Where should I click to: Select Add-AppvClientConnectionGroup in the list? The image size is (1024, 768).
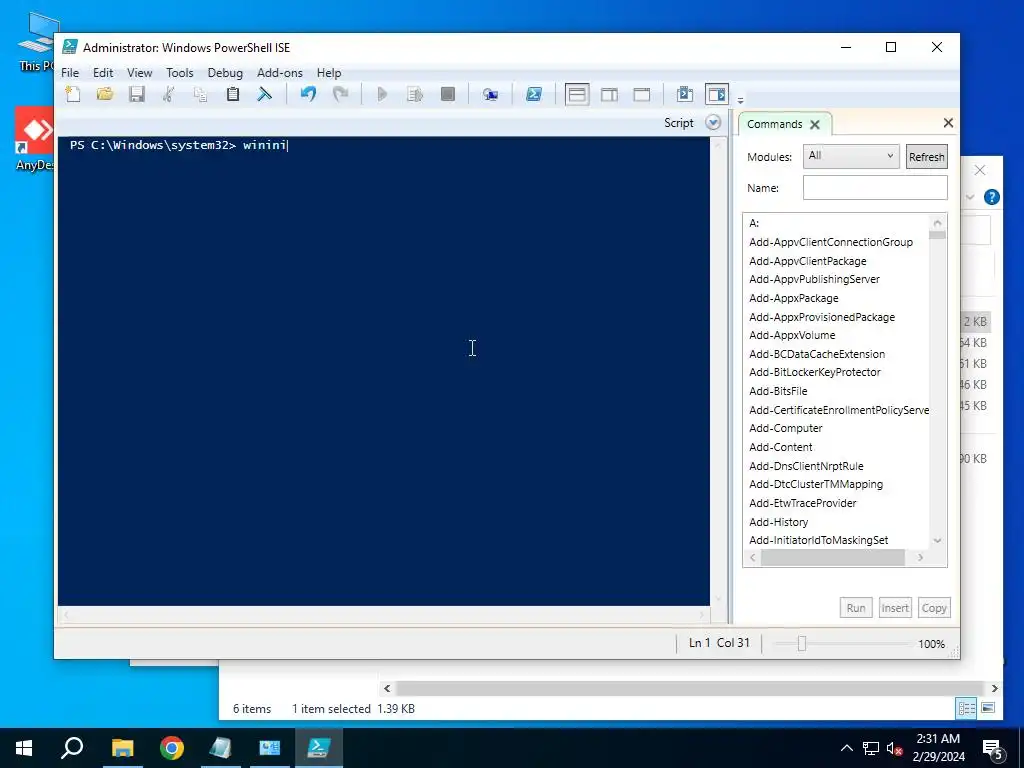(x=831, y=242)
